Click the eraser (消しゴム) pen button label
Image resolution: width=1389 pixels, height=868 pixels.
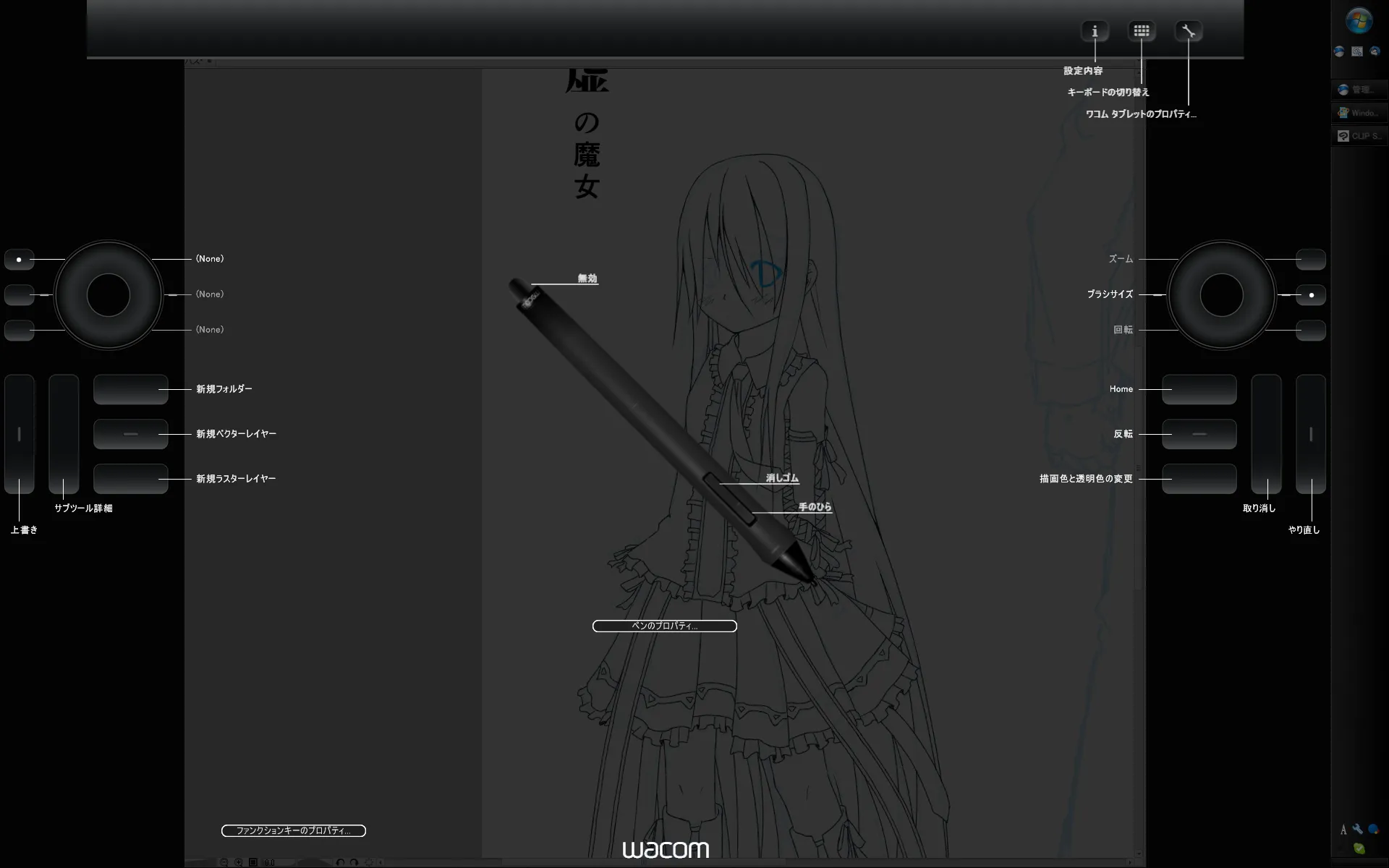(781, 478)
